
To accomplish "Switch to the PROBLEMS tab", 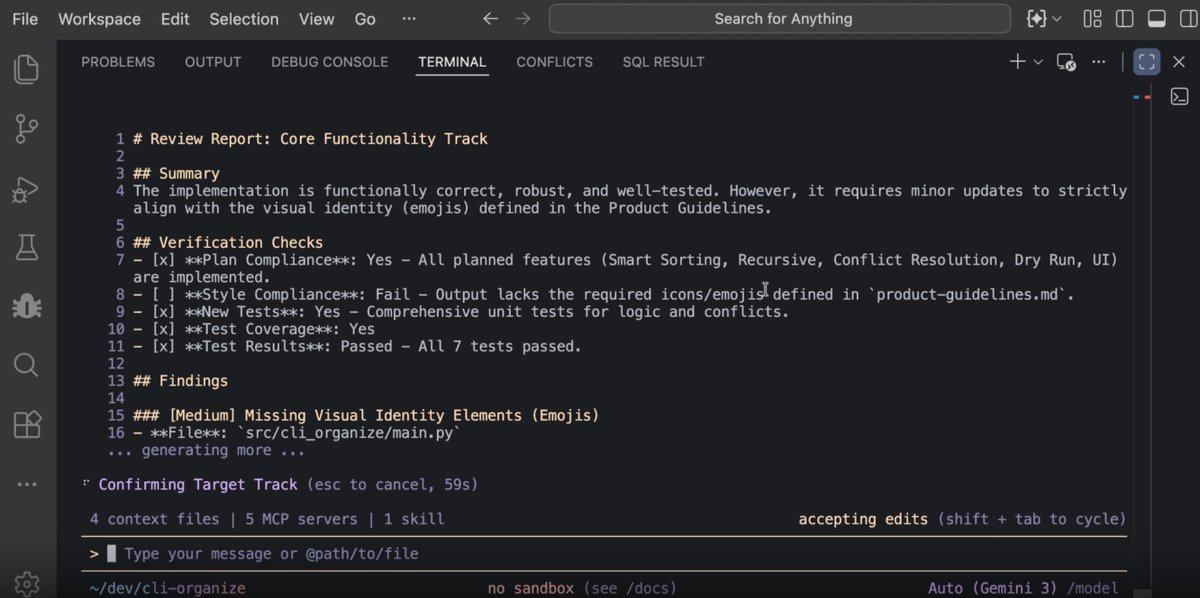I will click(118, 62).
